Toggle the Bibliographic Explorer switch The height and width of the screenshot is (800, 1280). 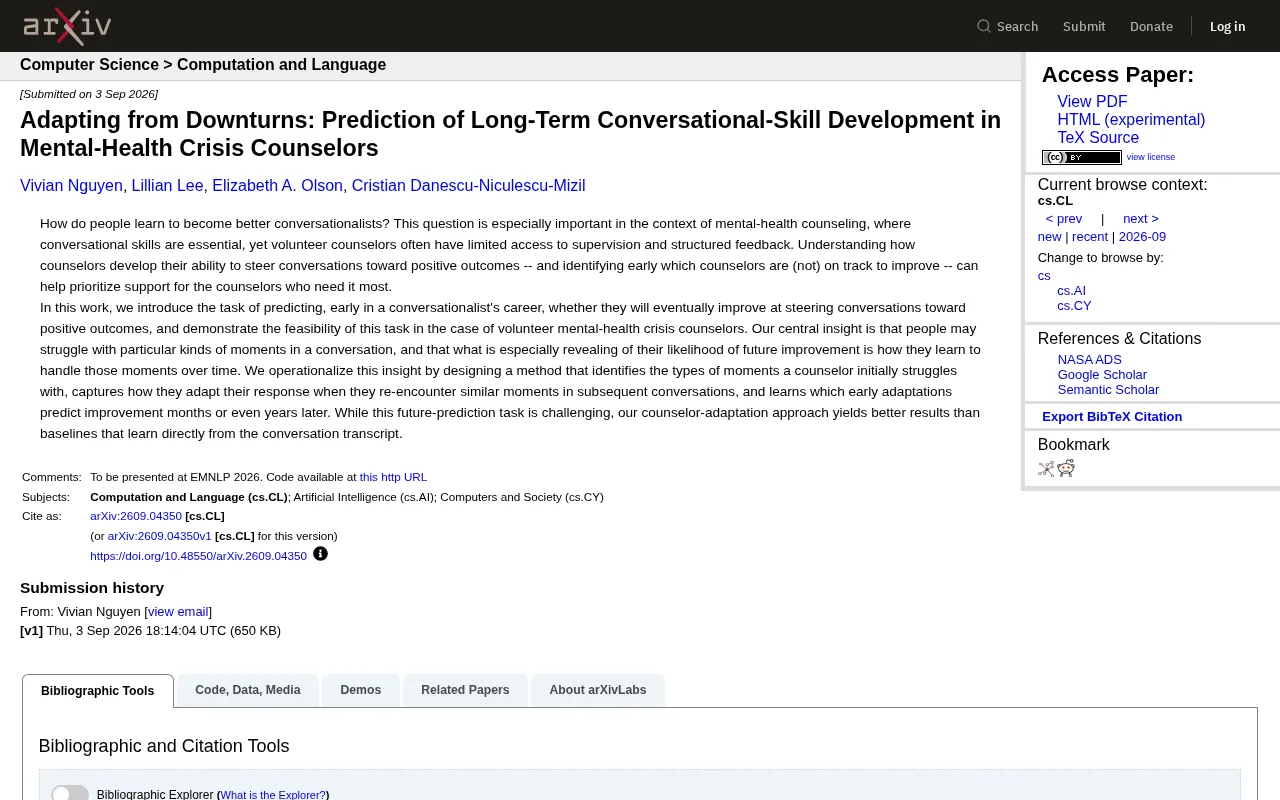pos(70,794)
